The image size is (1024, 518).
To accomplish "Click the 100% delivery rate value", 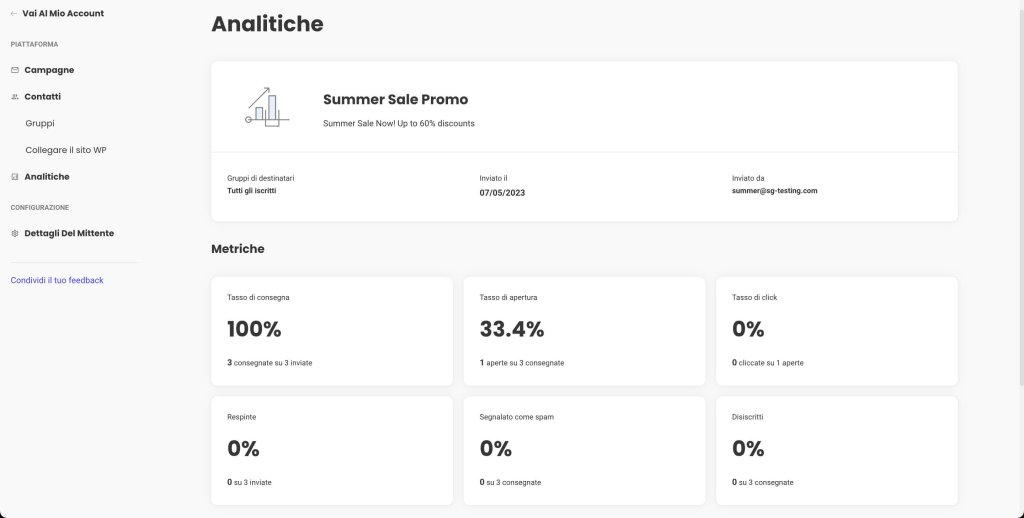I will [x=254, y=329].
